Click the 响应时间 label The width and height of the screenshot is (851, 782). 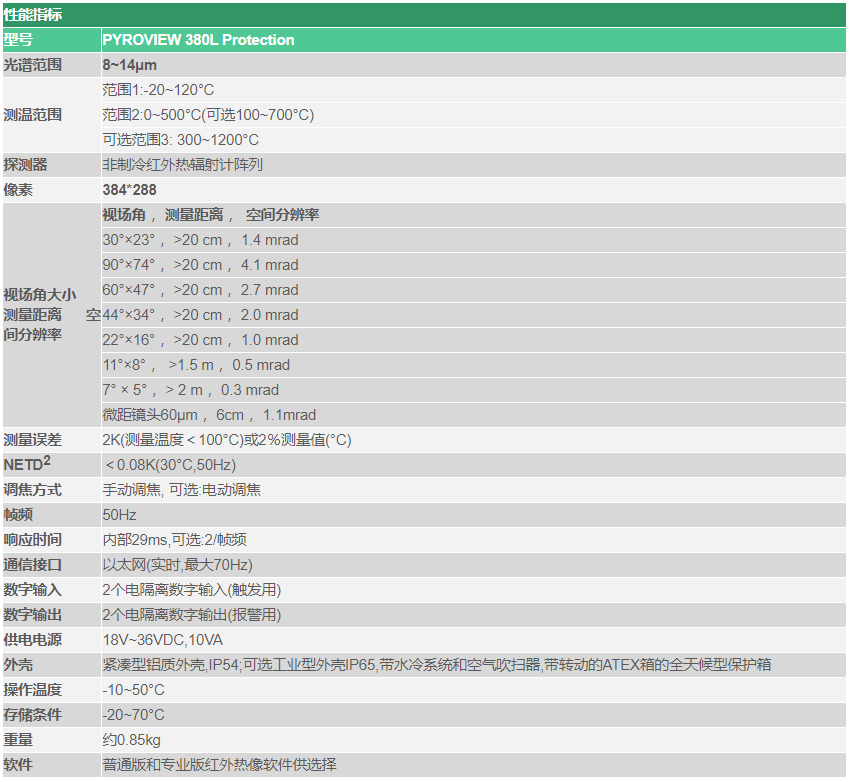[33, 539]
